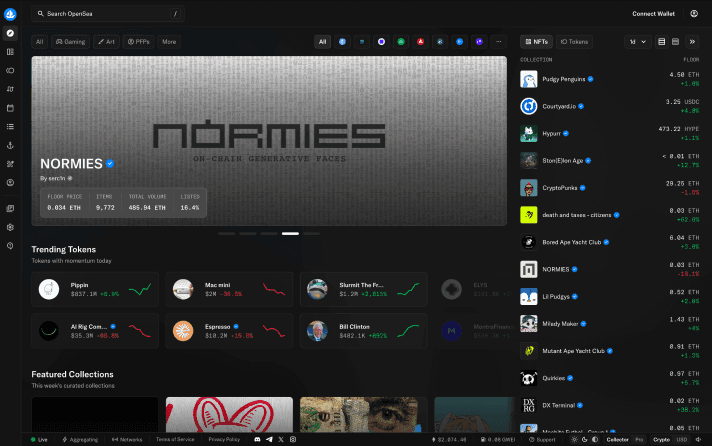
Task: Click the red Avalanche chain filter icon
Action: pyautogui.click(x=420, y=42)
